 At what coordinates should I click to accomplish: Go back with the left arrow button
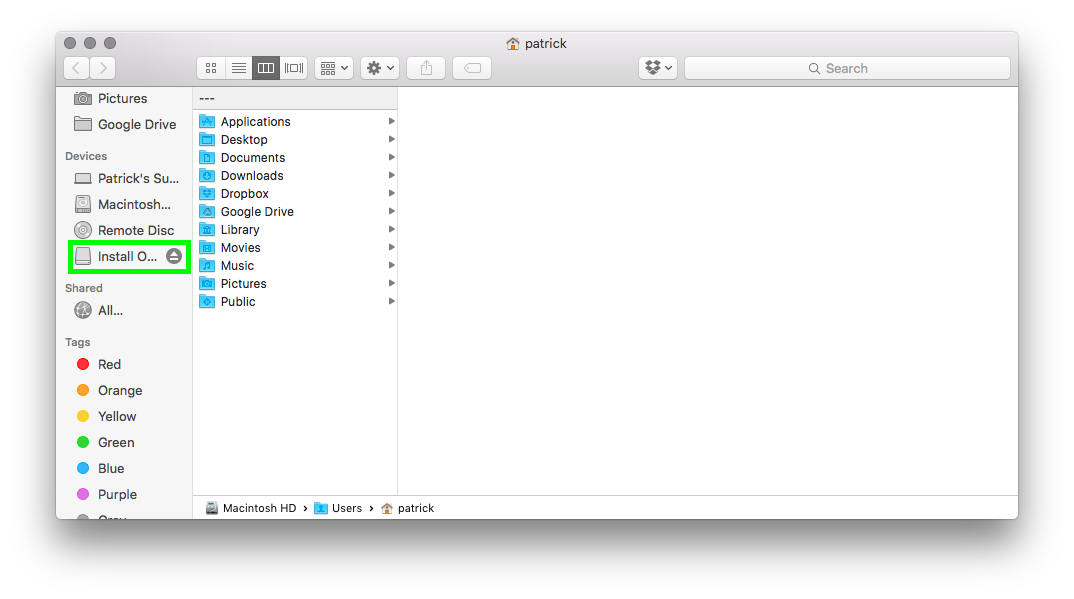click(x=77, y=68)
